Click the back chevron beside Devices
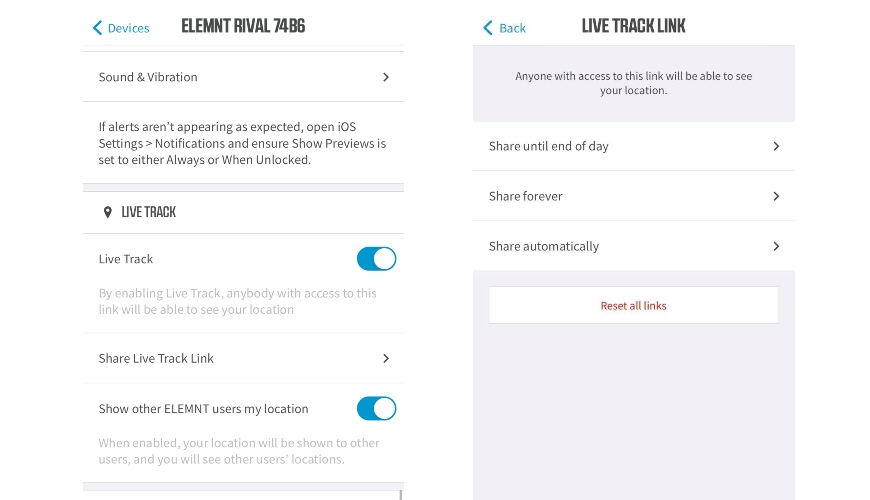870x500 pixels. 97,28
